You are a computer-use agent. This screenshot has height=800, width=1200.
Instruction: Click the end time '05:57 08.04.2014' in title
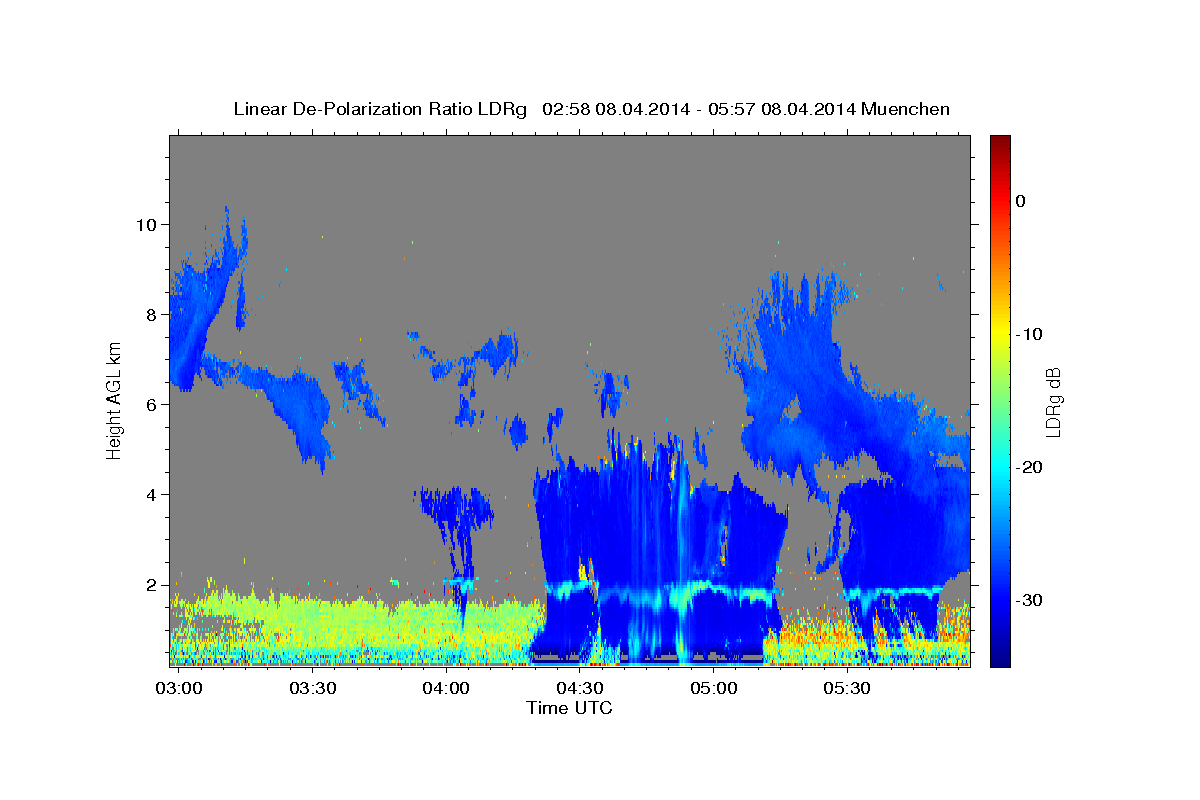point(782,109)
